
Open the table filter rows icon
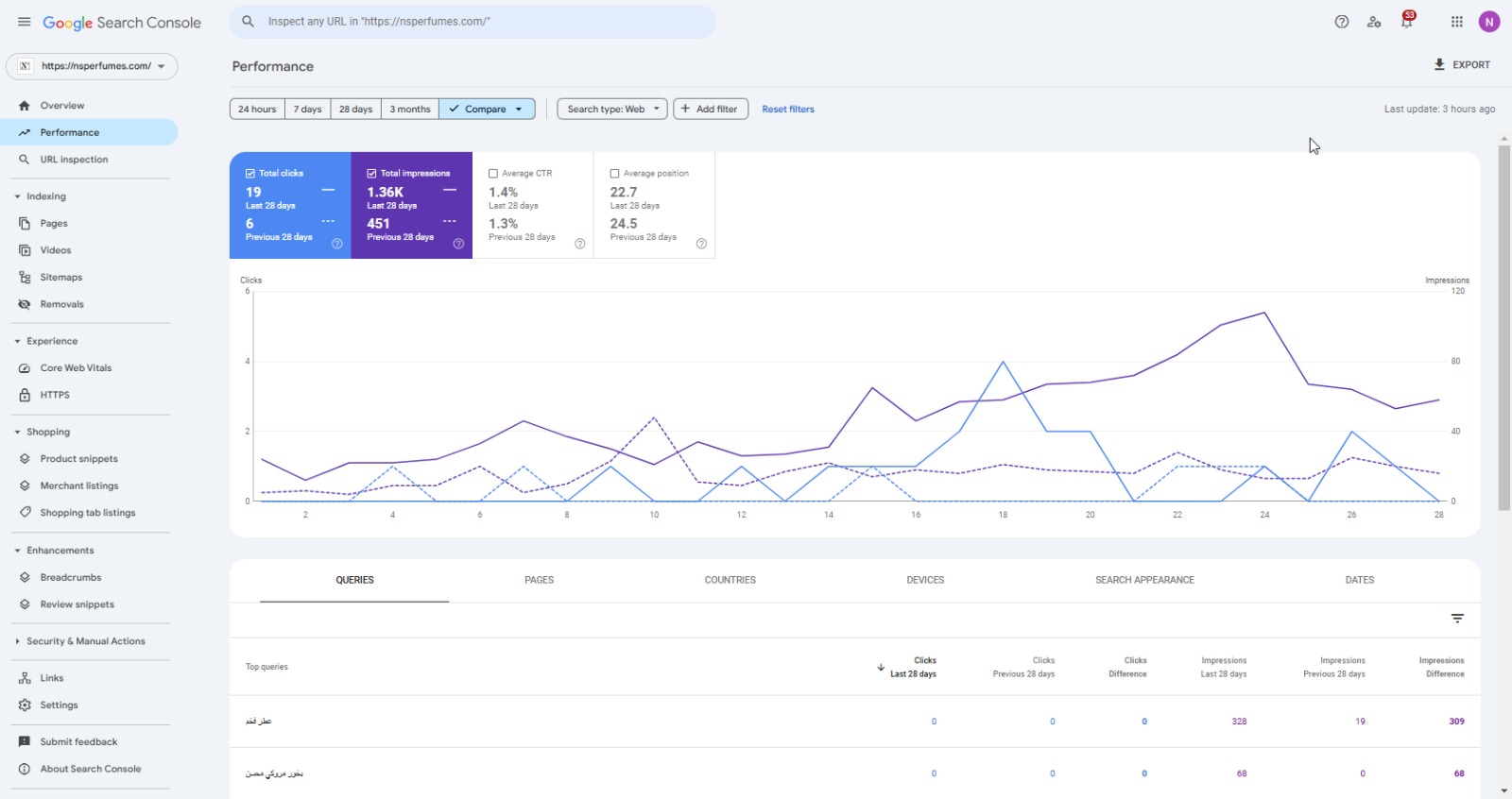[x=1457, y=619]
